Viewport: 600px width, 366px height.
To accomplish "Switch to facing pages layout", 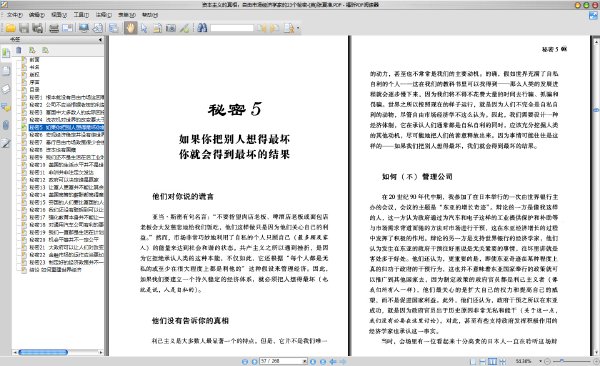I will tap(492, 361).
